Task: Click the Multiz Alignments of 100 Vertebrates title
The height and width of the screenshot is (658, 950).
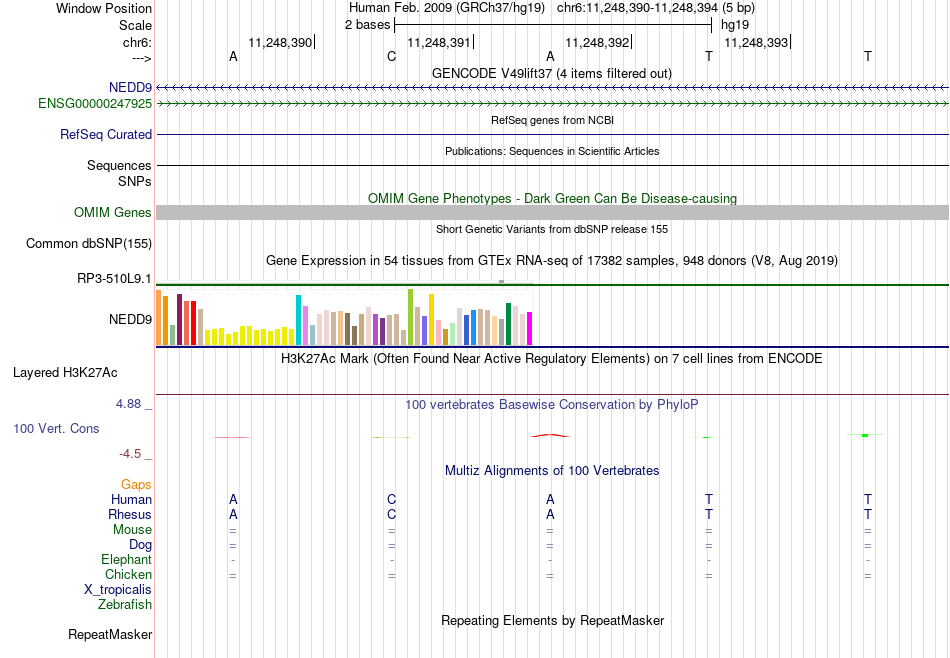Action: coord(552,470)
